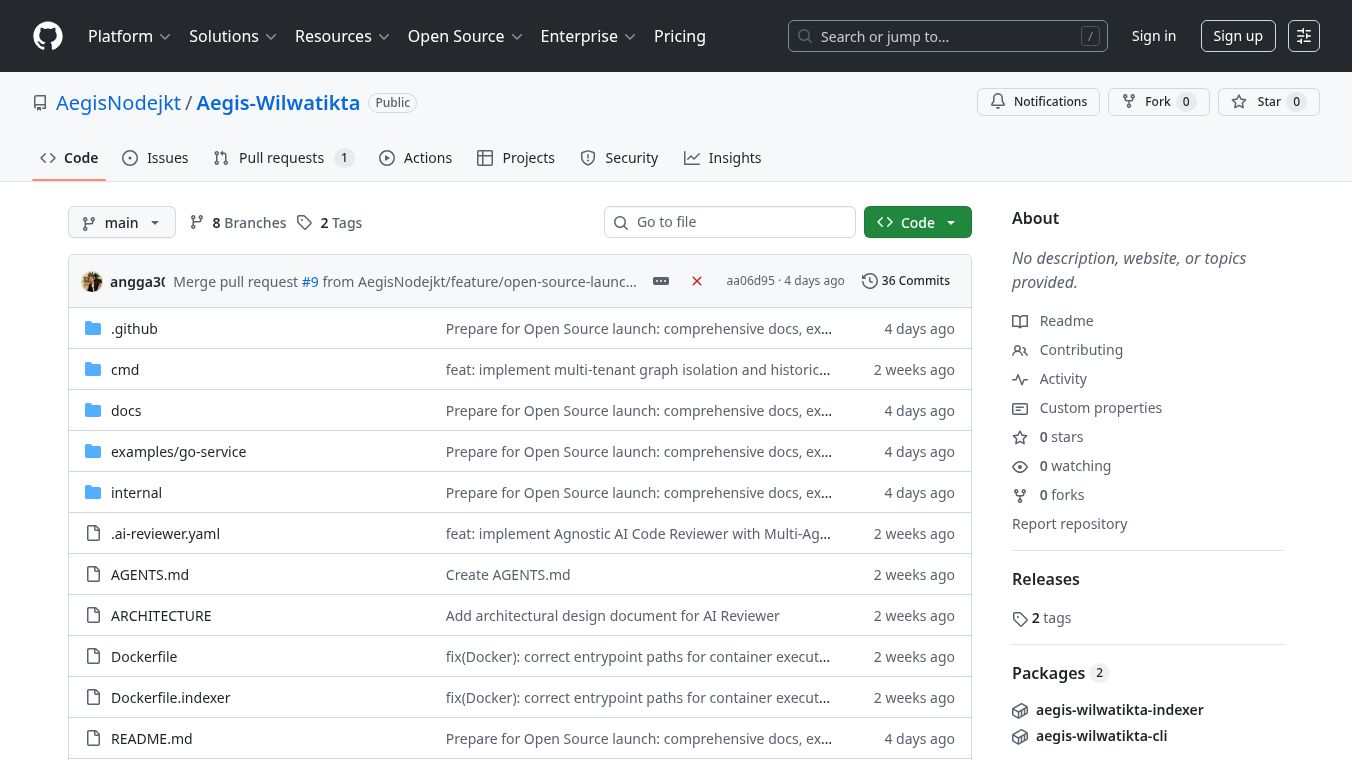Click the failed status red X icon

click(697, 281)
